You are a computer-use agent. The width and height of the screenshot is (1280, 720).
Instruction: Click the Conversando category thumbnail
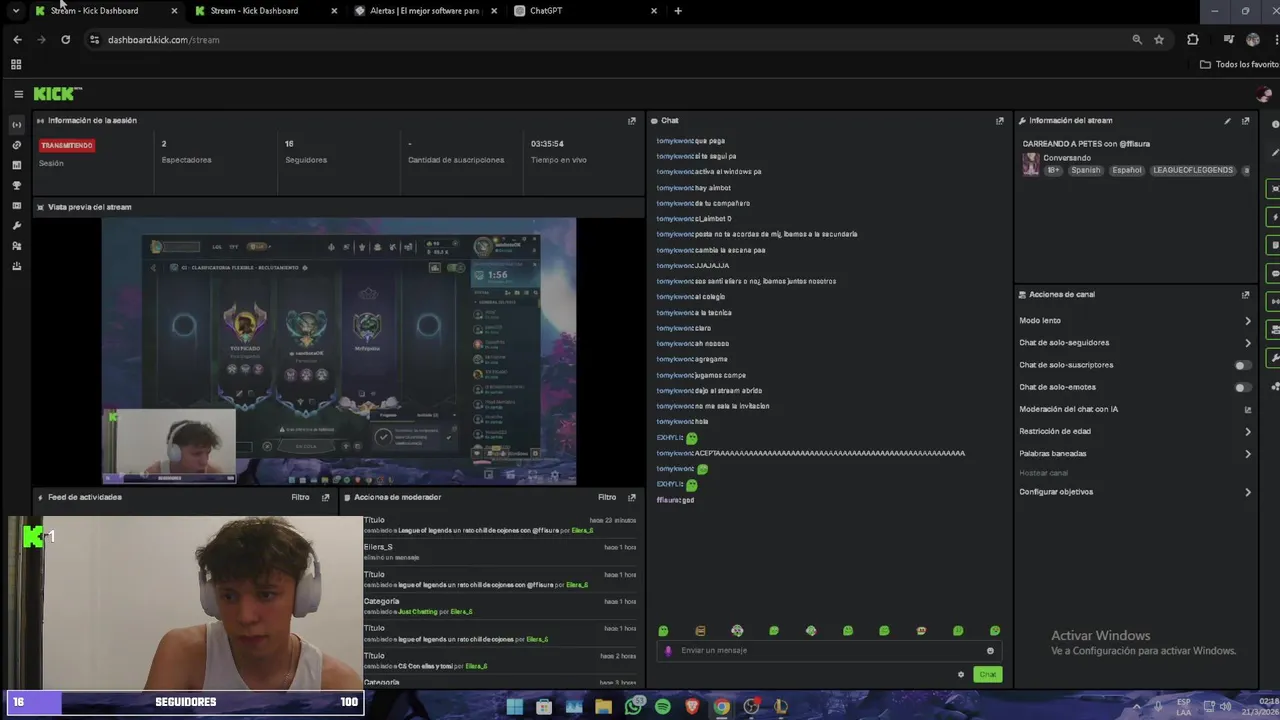1031,164
